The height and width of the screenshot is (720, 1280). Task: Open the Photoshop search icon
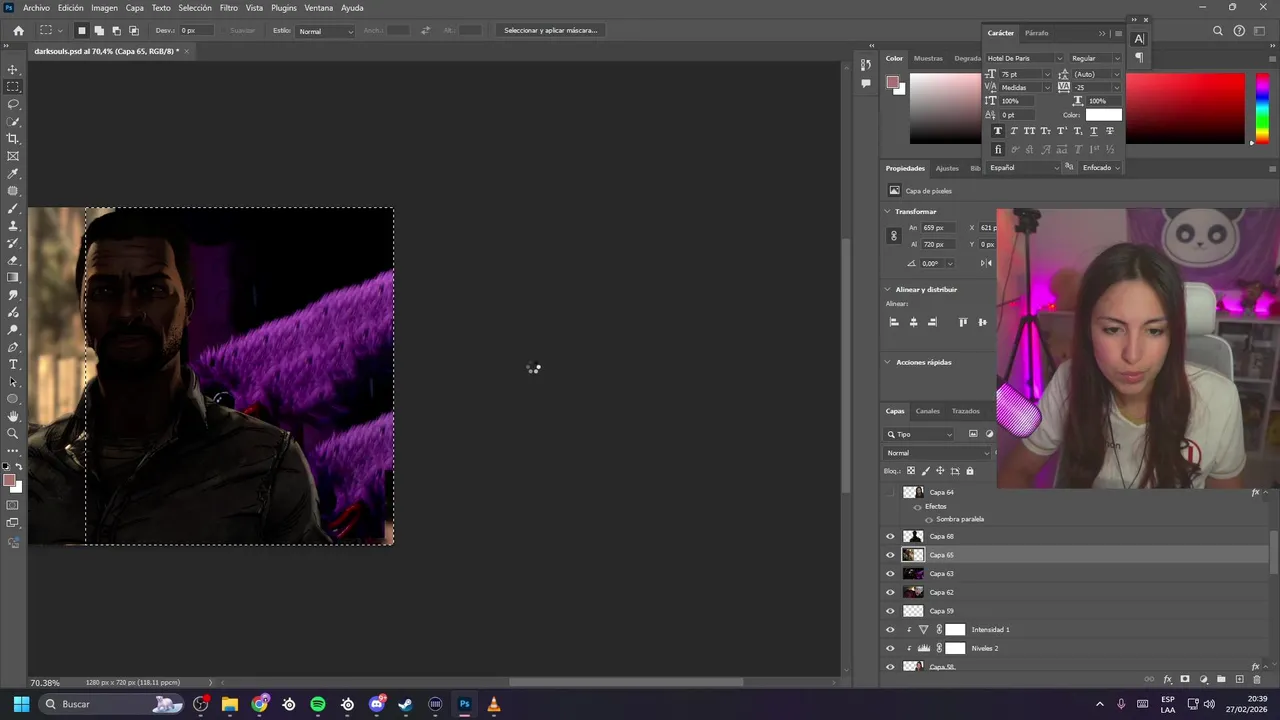1218,31
